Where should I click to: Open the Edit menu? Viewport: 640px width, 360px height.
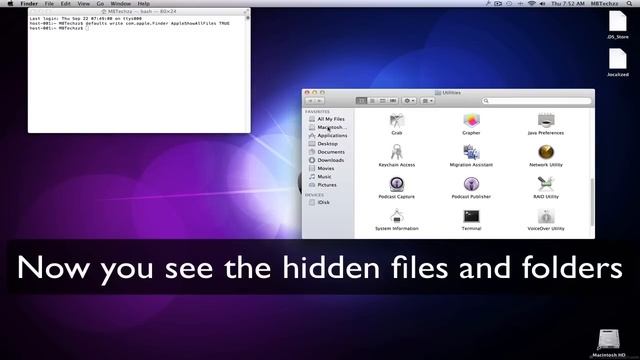pos(66,3)
